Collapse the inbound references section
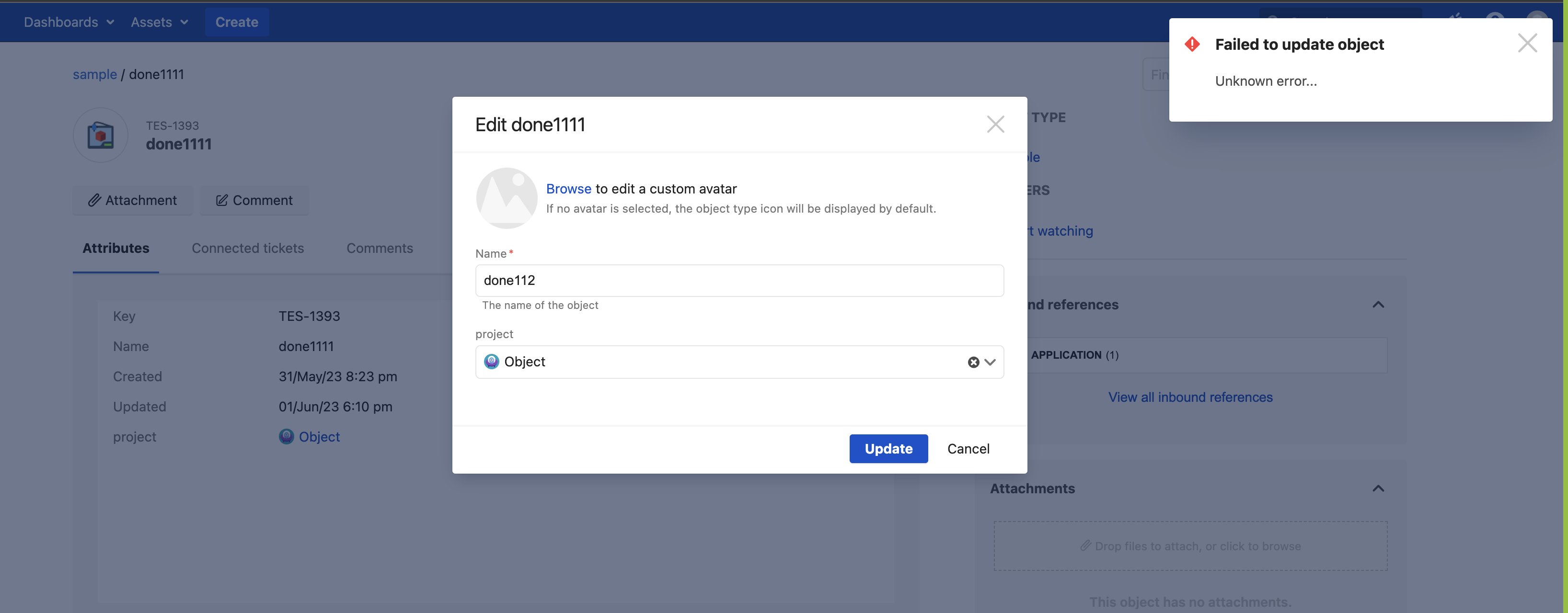Image resolution: width=1568 pixels, height=613 pixels. click(1378, 305)
